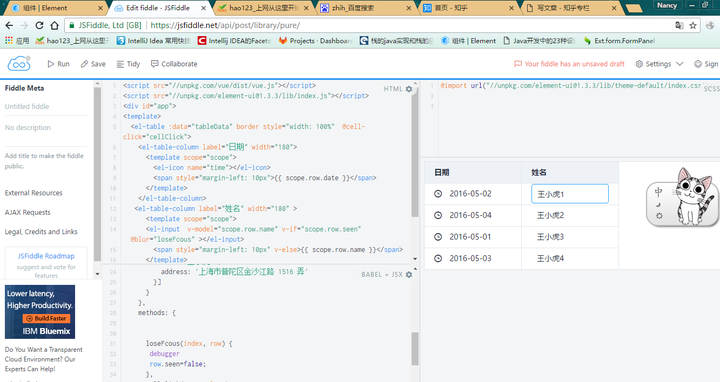
Task: Click the browser home icon
Action: pyautogui.click(x=54, y=25)
